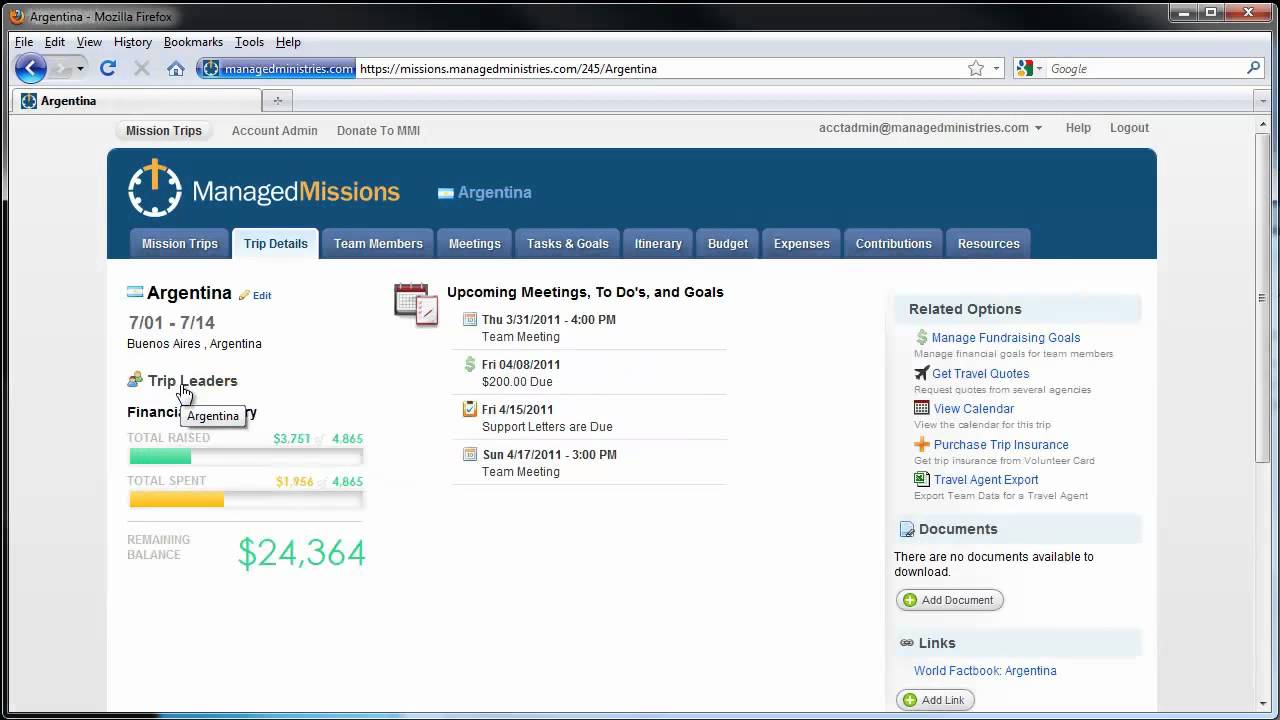1280x720 pixels.
Task: Go to the Expenses tab
Action: pos(801,243)
